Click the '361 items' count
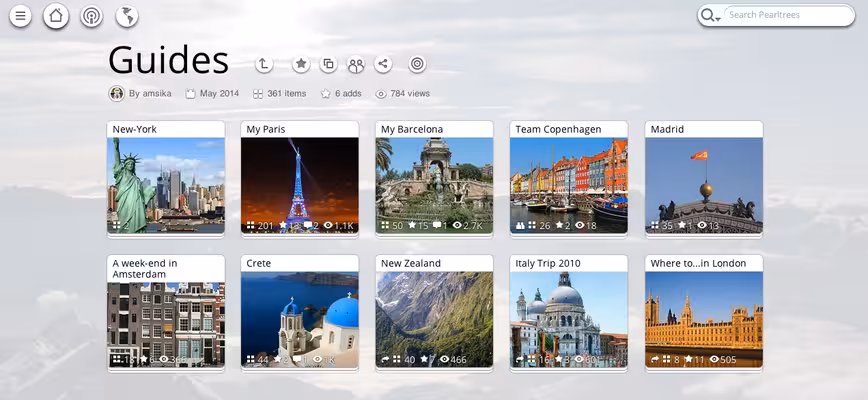Viewport: 868px width, 400px height. point(286,93)
